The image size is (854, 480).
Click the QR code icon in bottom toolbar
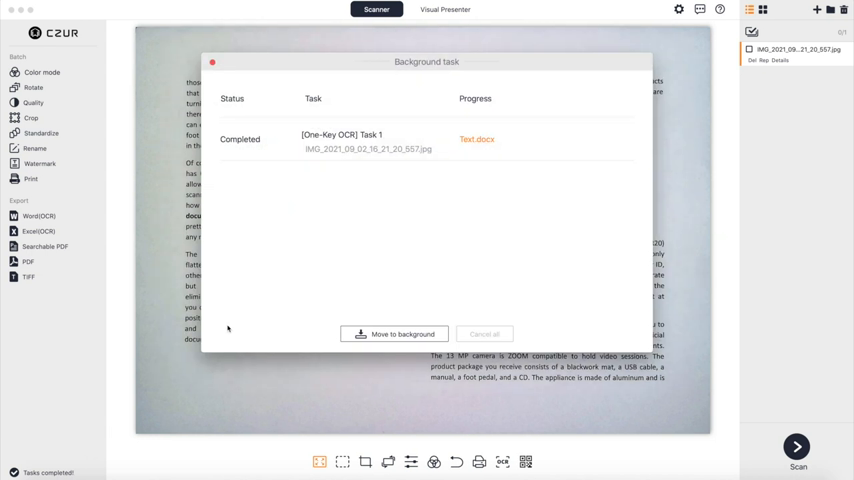tap(526, 462)
